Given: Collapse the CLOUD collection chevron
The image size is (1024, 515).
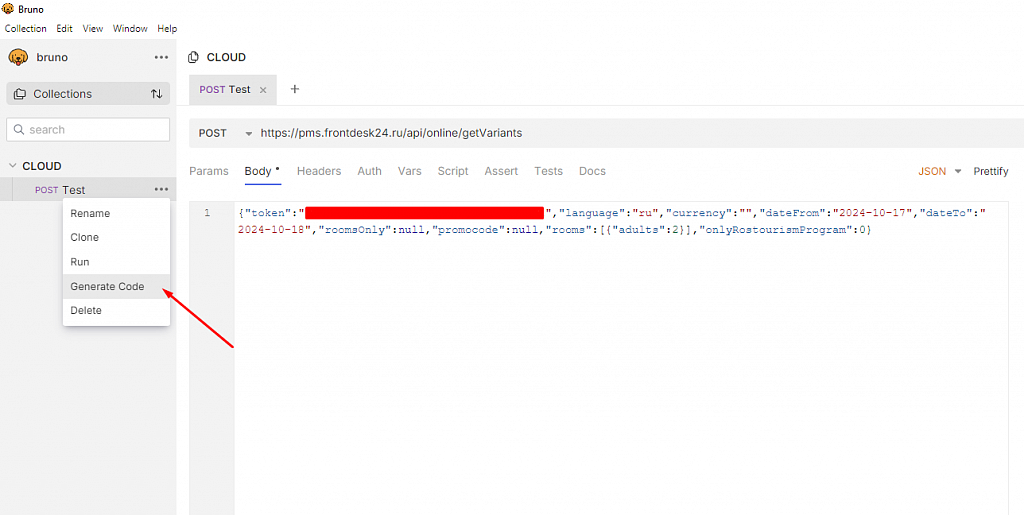Looking at the screenshot, I should (12, 166).
